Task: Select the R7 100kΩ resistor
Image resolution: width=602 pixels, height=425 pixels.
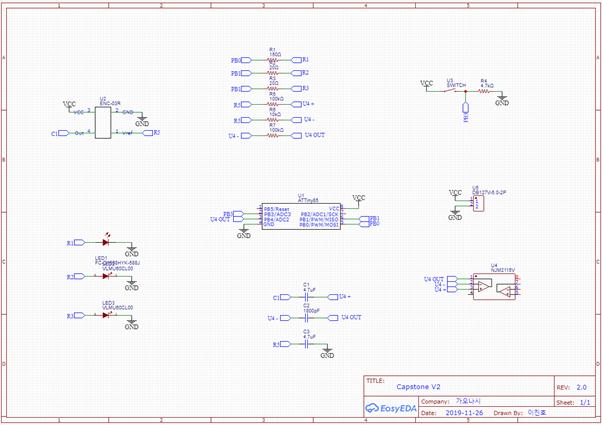Action: 272,135
